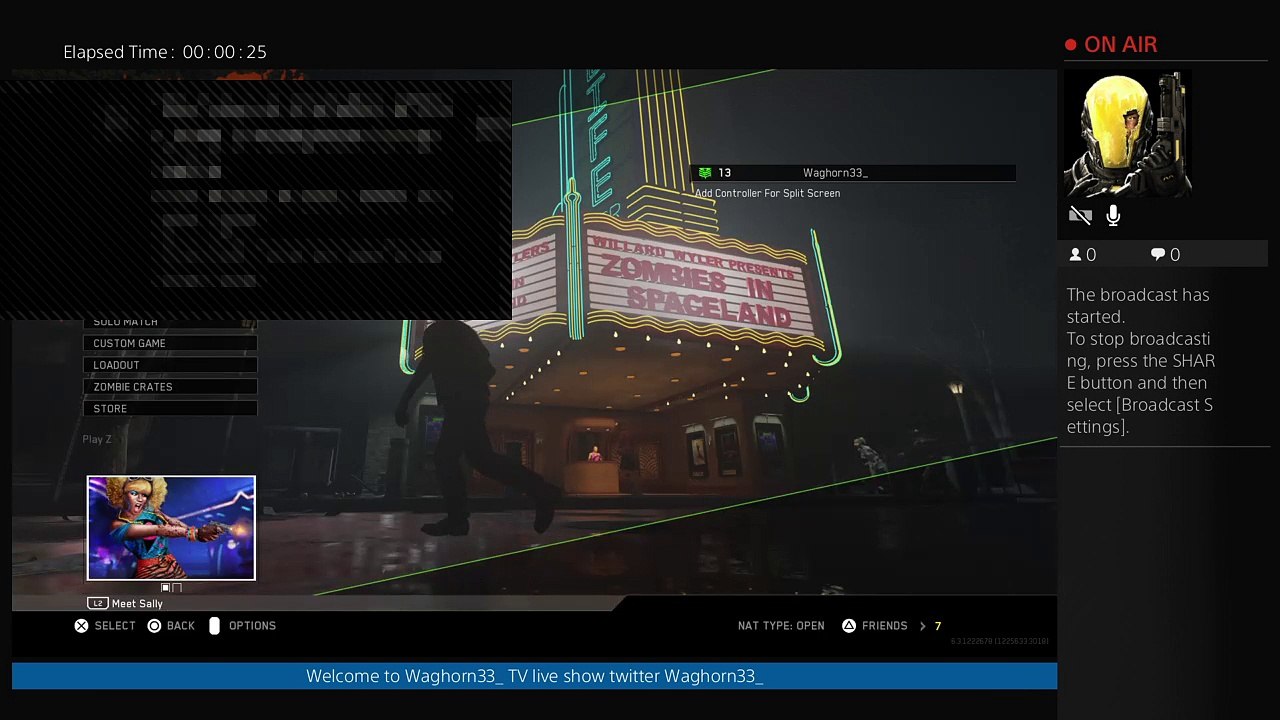Click the Meet Sally caption
This screenshot has width=1280, height=720.
[x=137, y=604]
